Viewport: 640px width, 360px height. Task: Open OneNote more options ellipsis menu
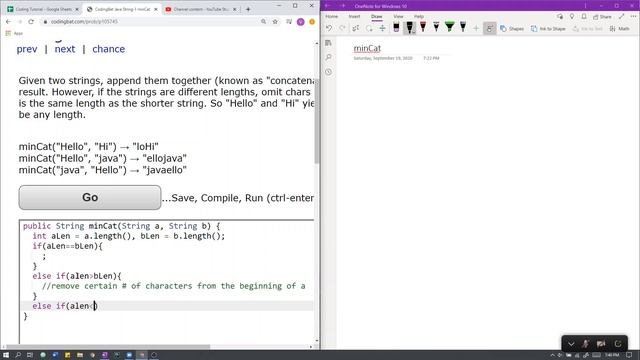click(633, 16)
